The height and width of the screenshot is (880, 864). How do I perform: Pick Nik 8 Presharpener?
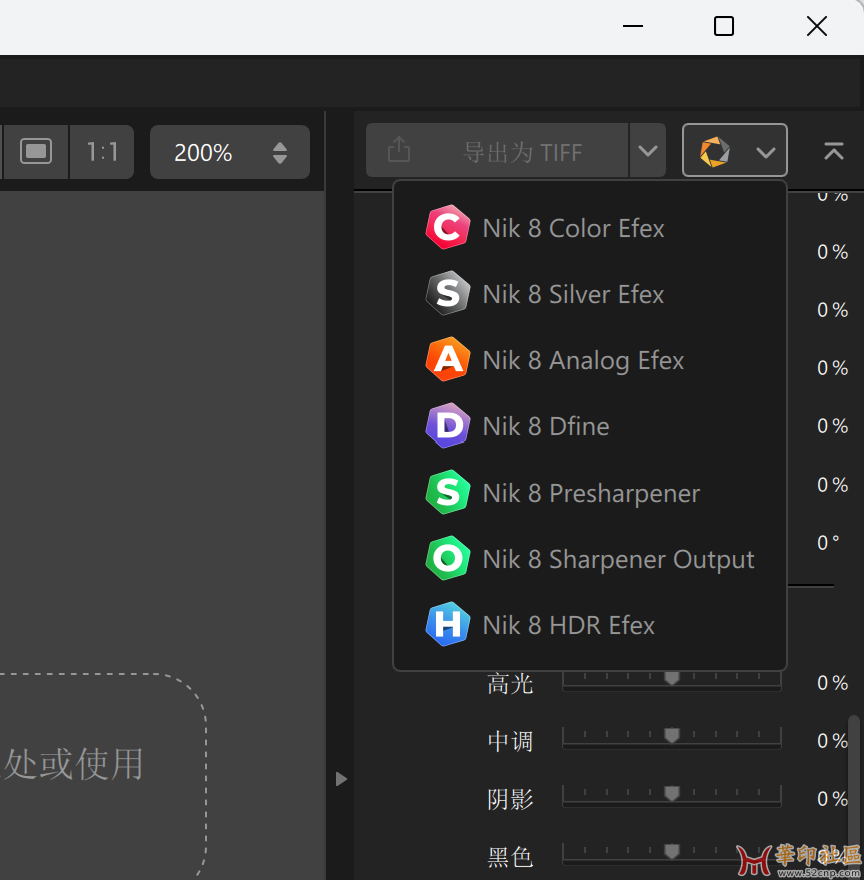click(589, 493)
